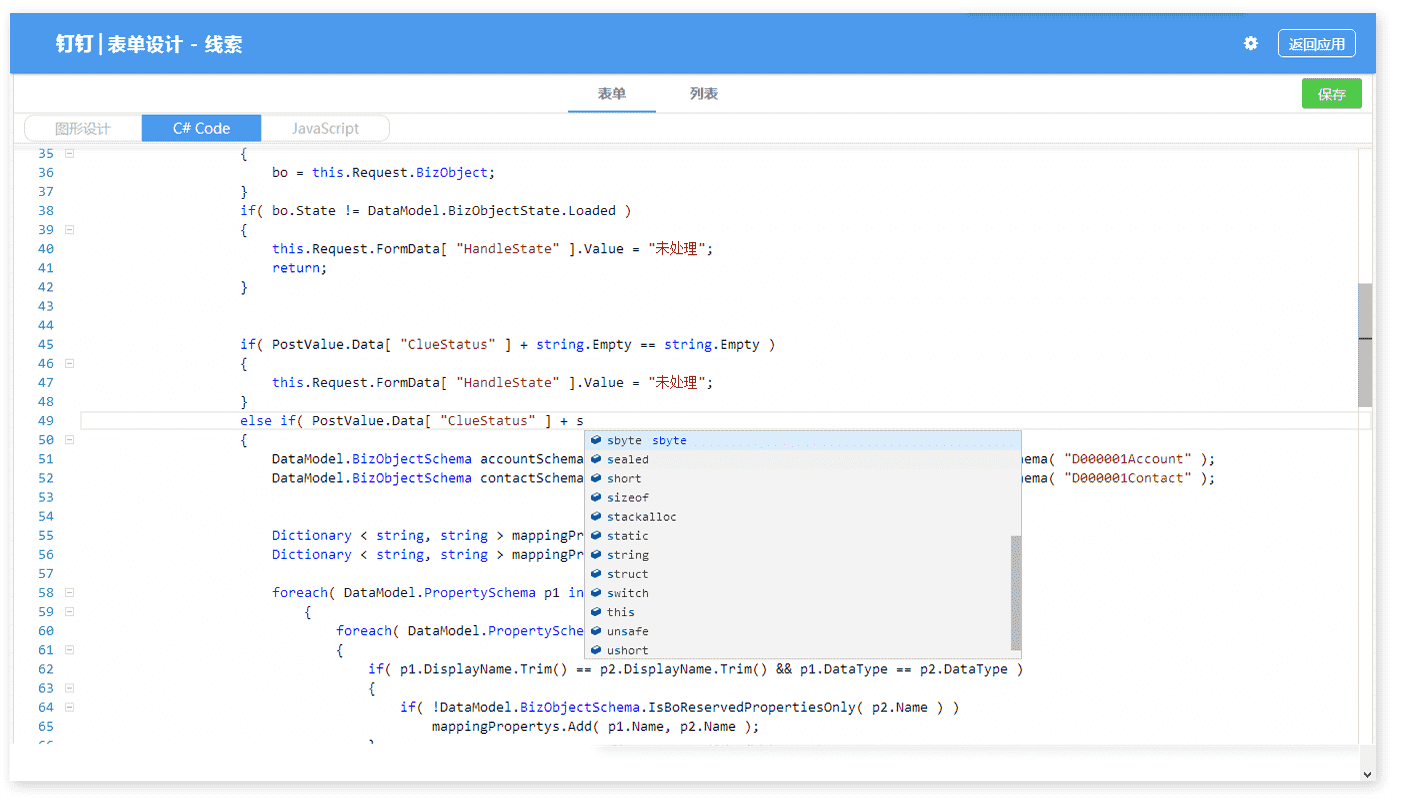Select static suggestion
Viewport: 1405px width, 807px height.
tap(797, 536)
